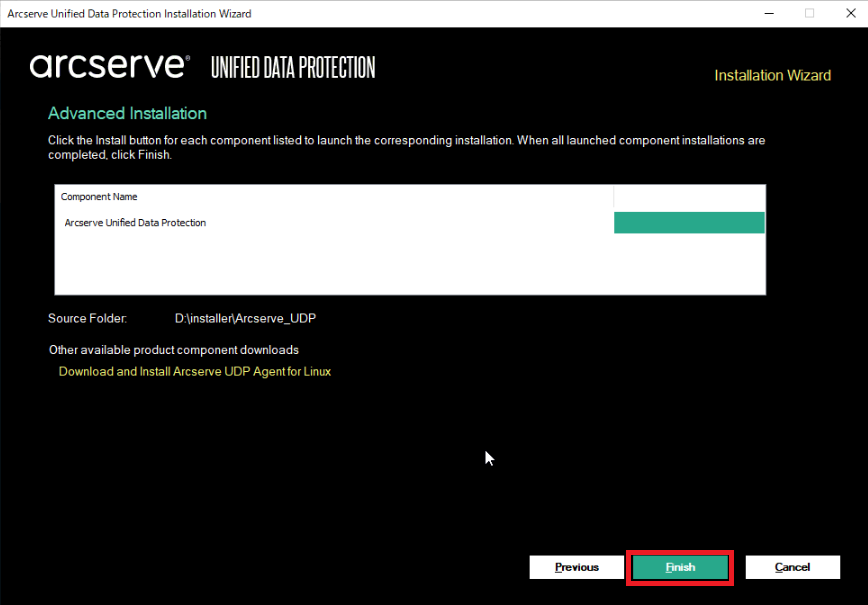The height and width of the screenshot is (605, 868).
Task: Select the Arcserve Unified Data Protection row
Action: point(410,223)
